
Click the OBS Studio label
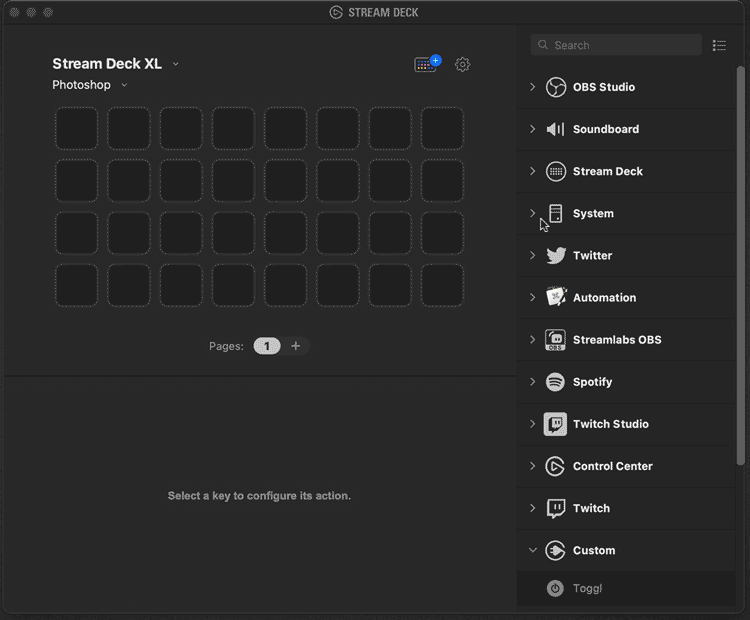(x=604, y=87)
